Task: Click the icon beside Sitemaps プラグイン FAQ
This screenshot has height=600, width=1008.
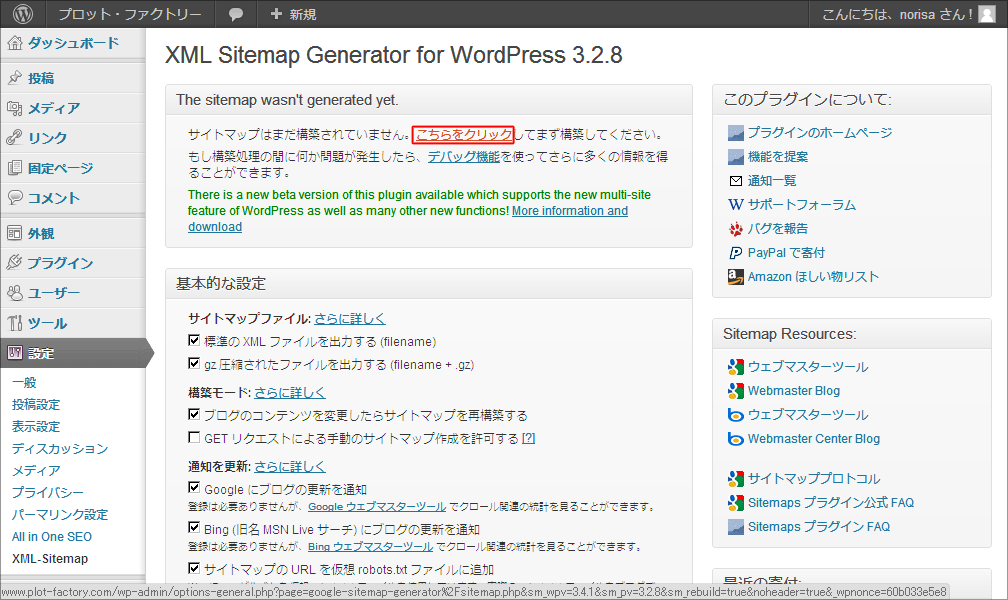Action: (x=735, y=527)
